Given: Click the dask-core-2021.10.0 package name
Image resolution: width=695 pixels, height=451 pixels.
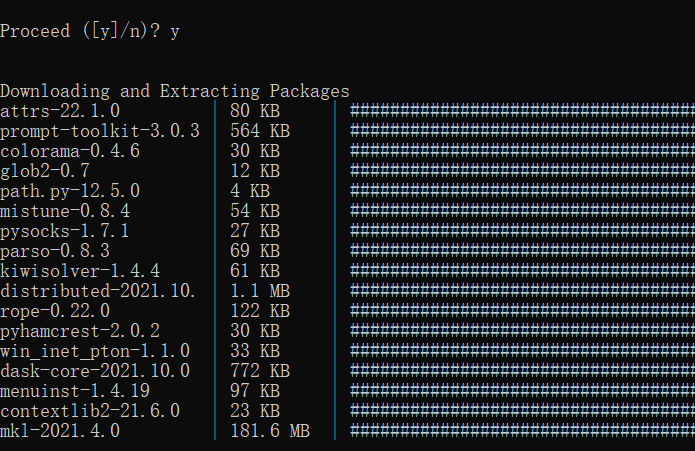Looking at the screenshot, I should (x=95, y=371).
